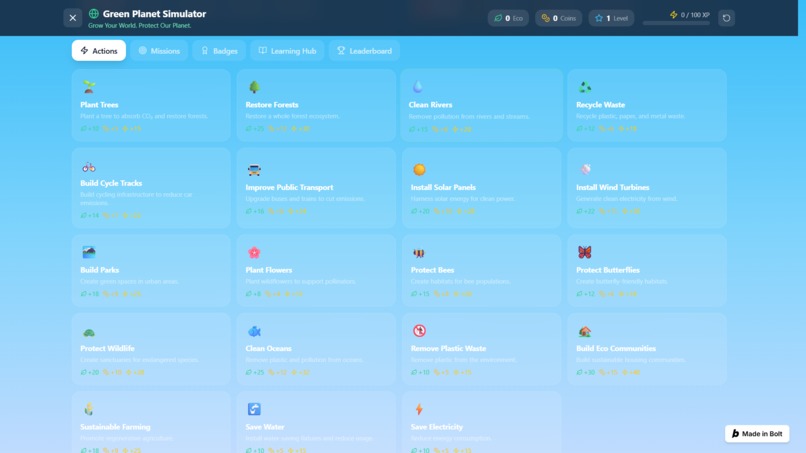Click the Protect Wildlife turtle icon
Image resolution: width=806 pixels, height=453 pixels.
89,332
